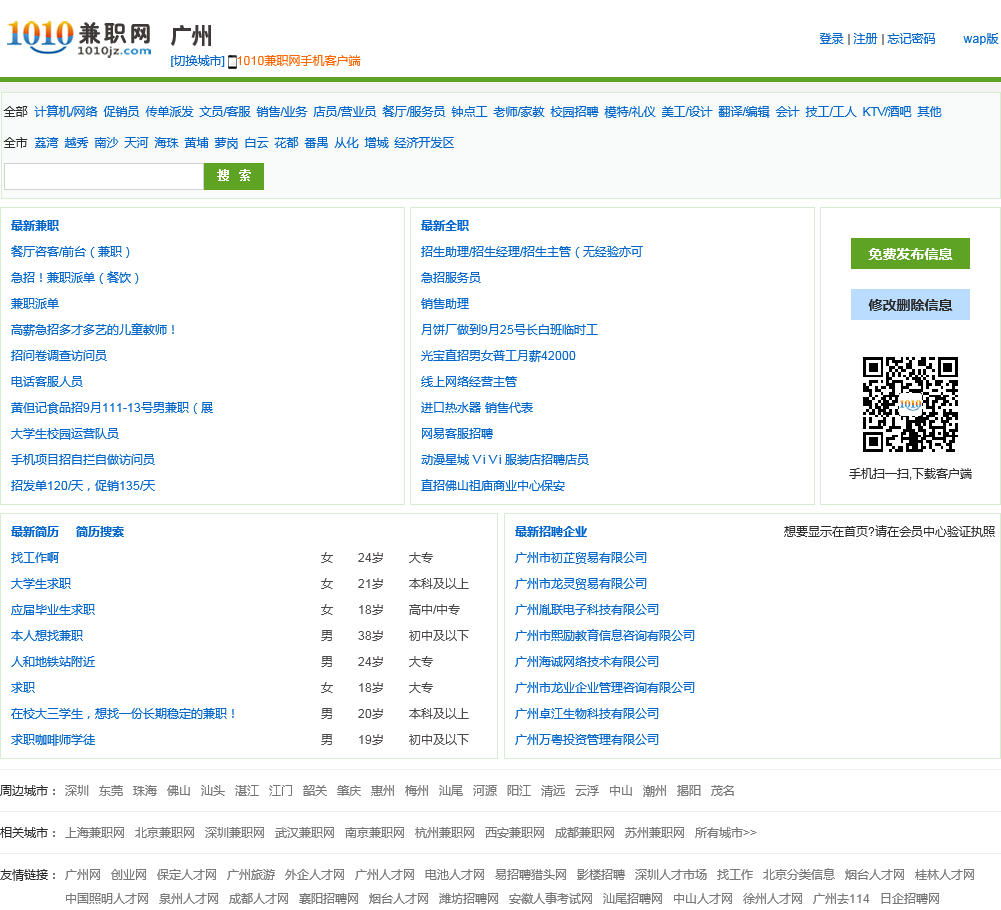Select 老师/家教 category

519,112
